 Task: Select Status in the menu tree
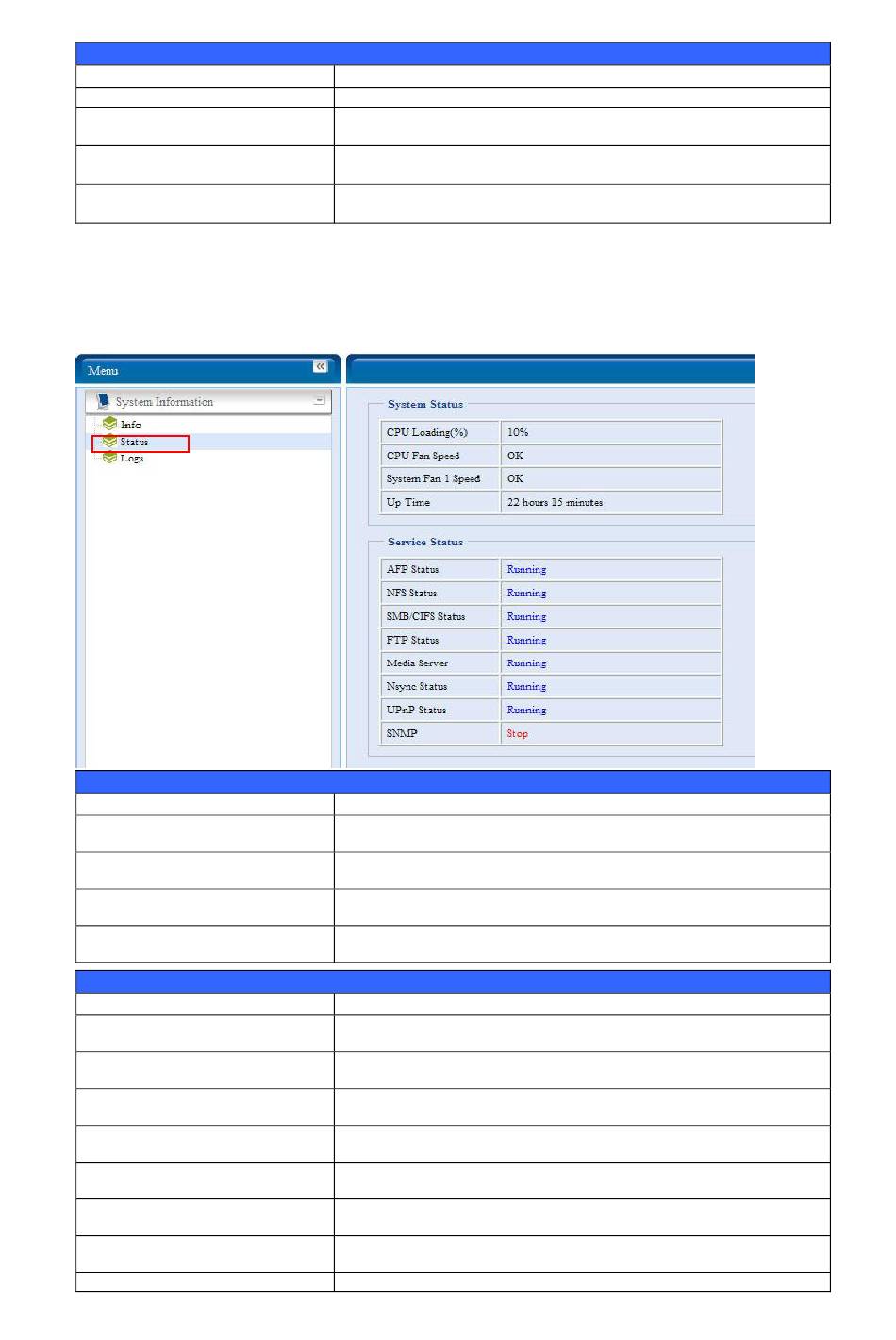point(134,442)
